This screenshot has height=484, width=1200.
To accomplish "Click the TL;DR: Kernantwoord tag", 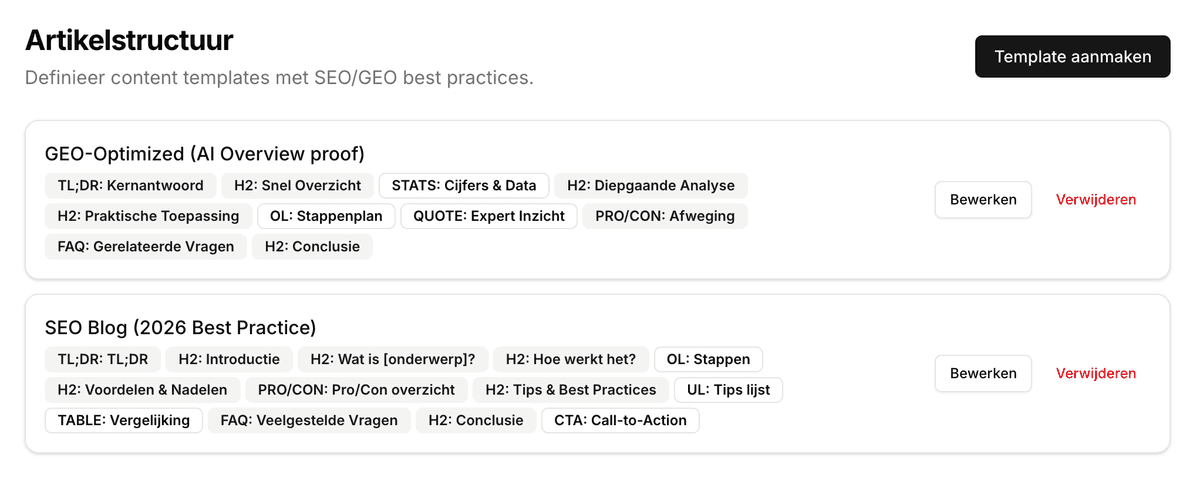I will click(130, 185).
